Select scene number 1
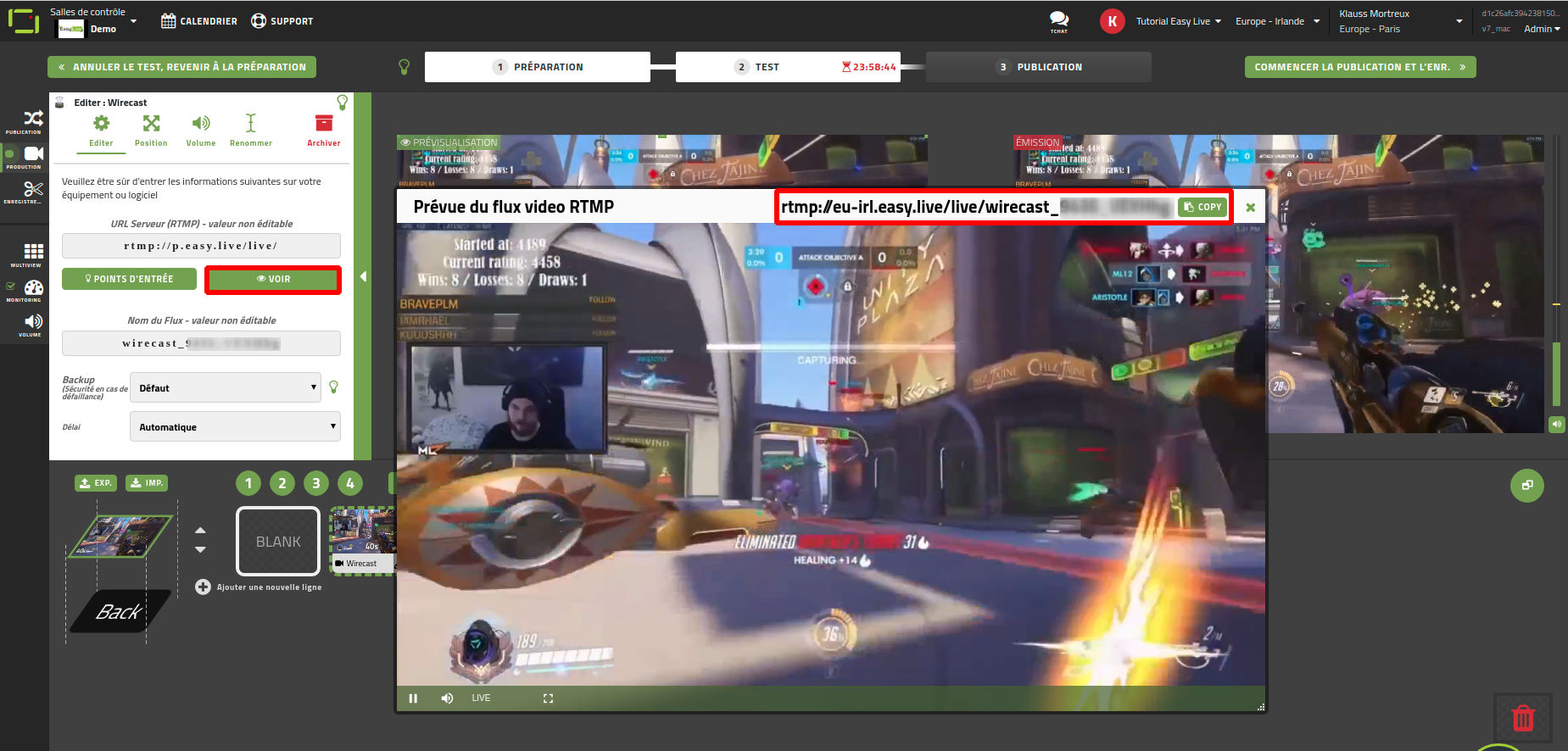Image resolution: width=1568 pixels, height=751 pixels. point(248,483)
